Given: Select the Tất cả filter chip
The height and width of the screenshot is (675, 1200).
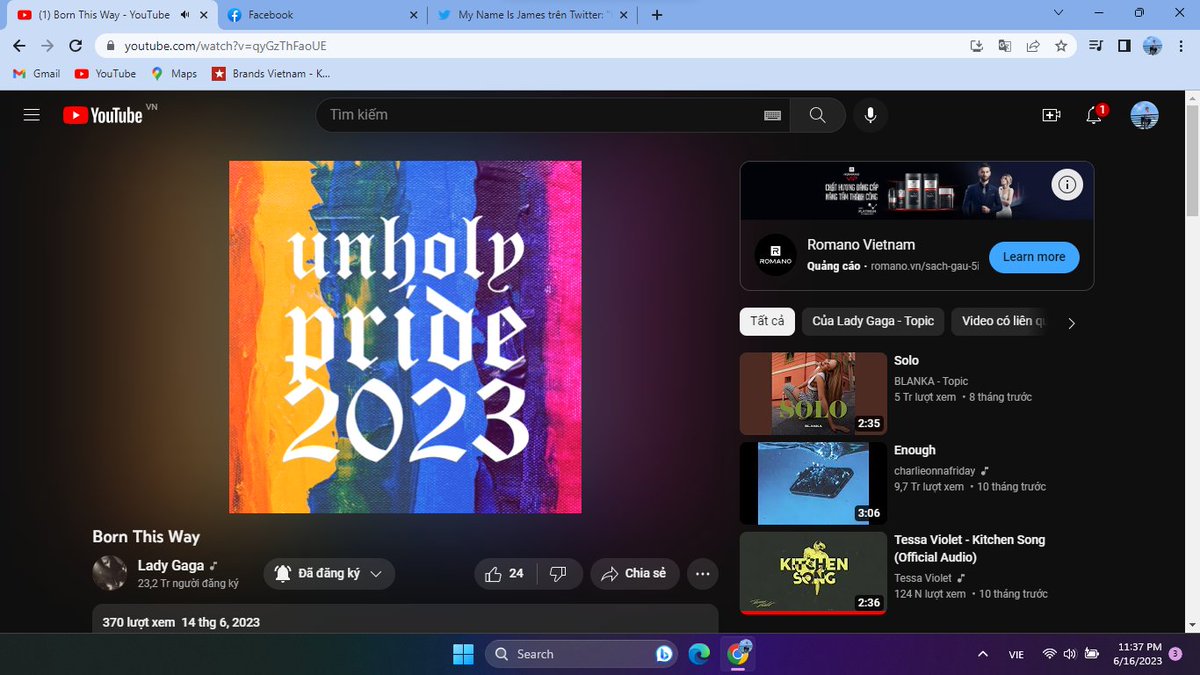Looking at the screenshot, I should [767, 321].
